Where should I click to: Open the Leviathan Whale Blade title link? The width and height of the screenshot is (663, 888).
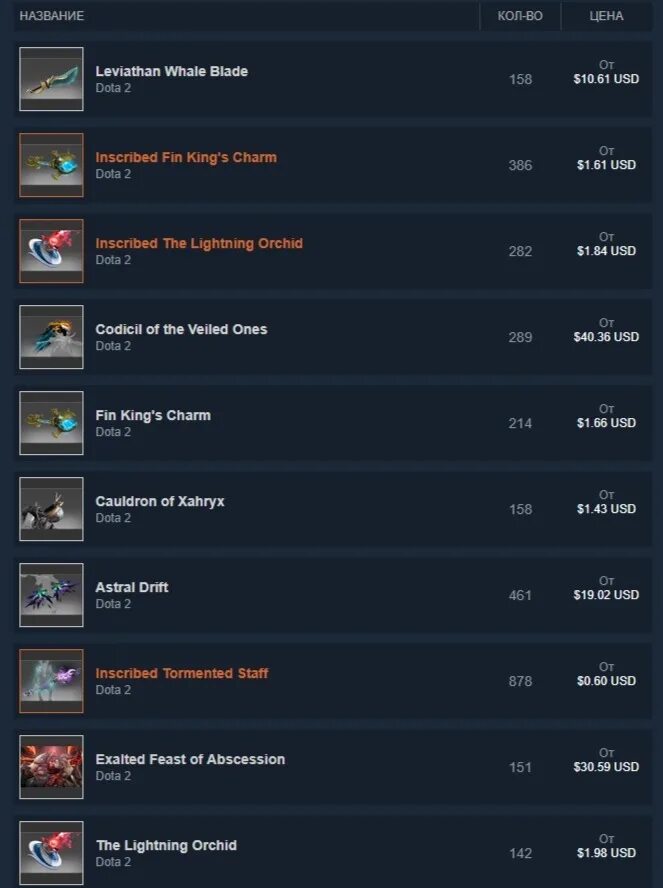[172, 71]
